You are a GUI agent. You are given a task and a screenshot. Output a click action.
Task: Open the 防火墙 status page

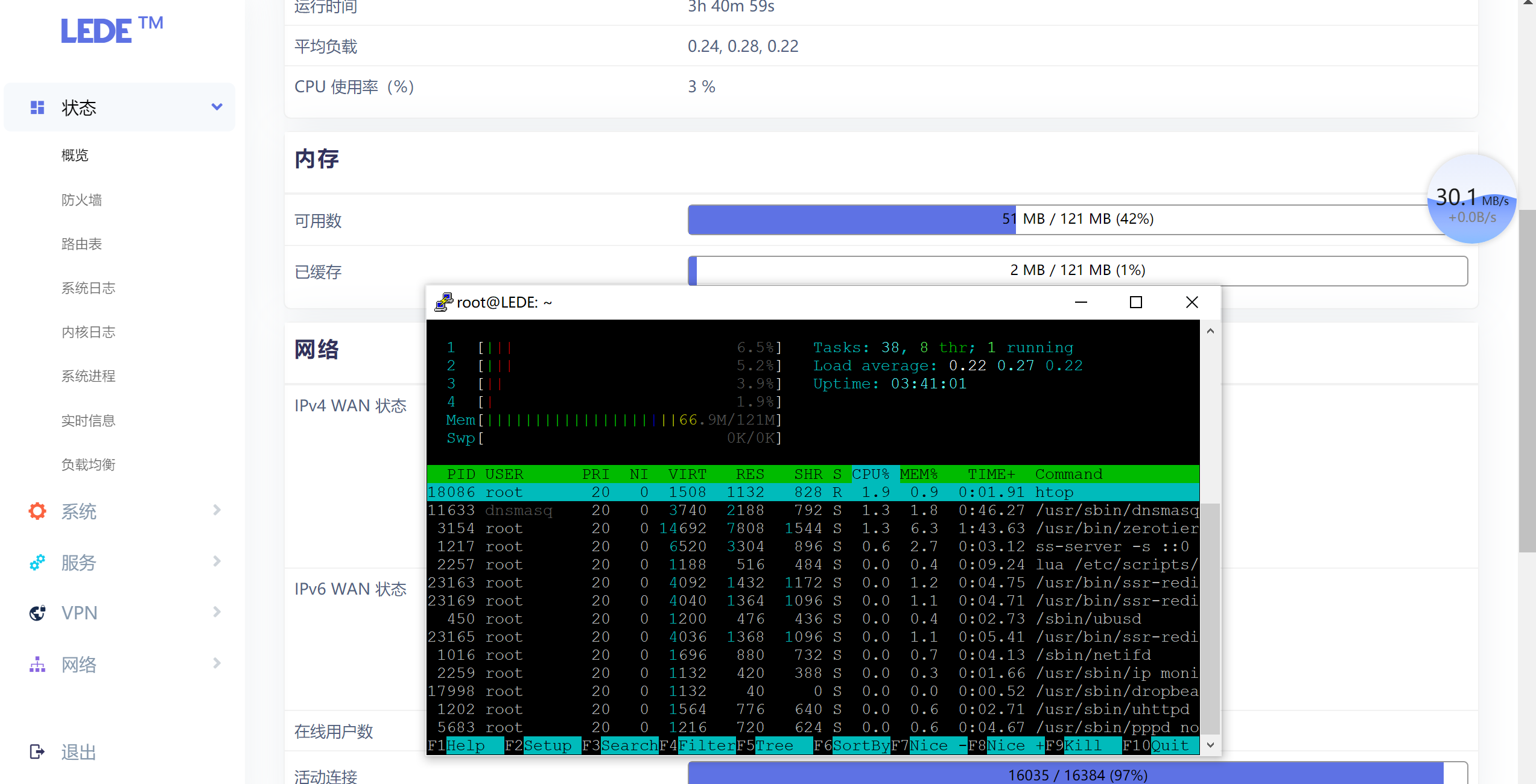tap(81, 200)
